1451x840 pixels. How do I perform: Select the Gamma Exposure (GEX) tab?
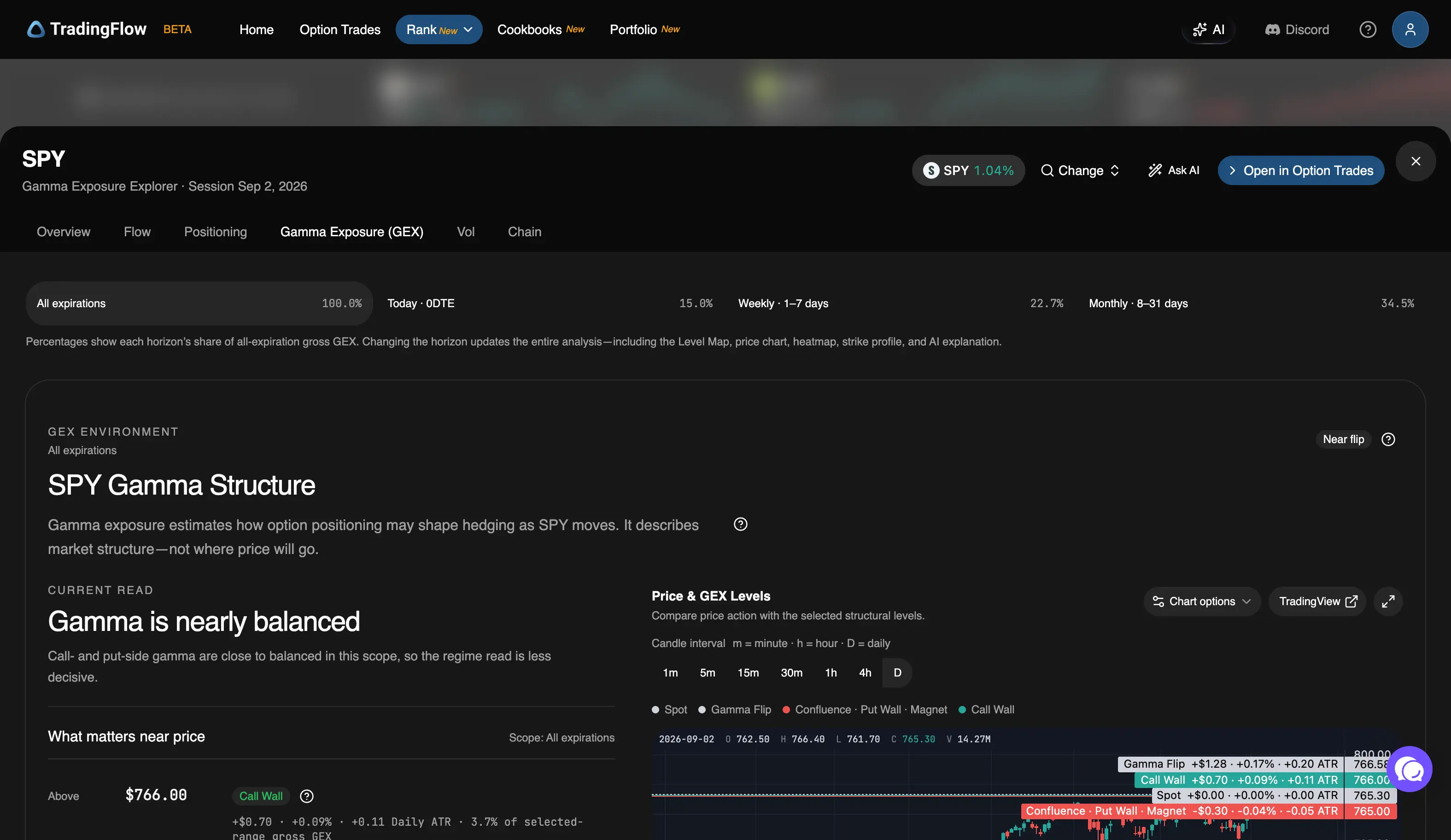tap(352, 232)
